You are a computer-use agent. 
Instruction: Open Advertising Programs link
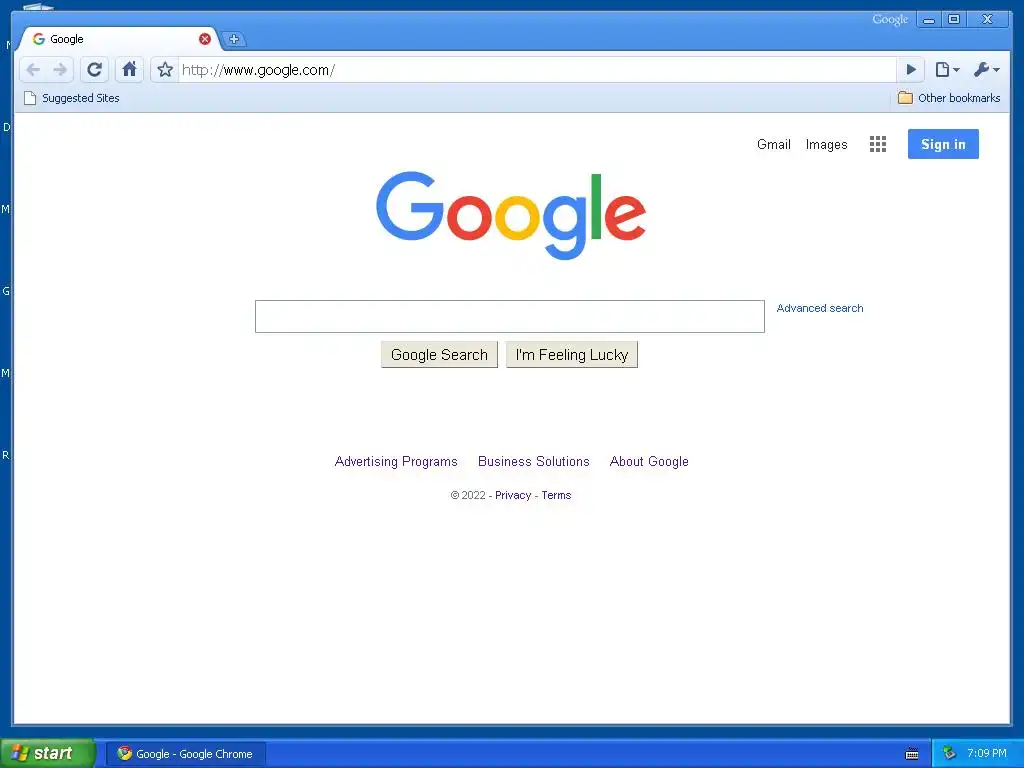tap(396, 462)
